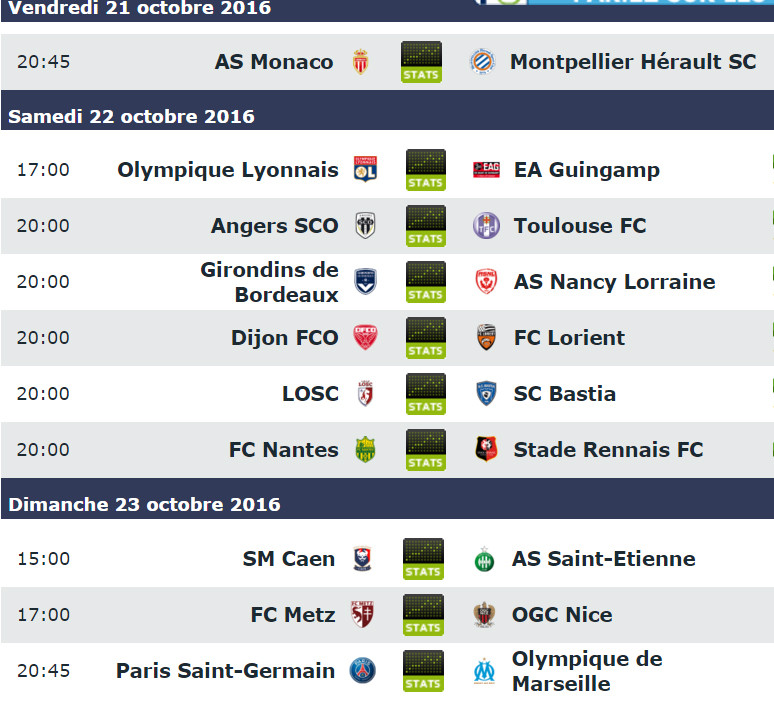Open STATS for Angers vs Toulouse match
The height and width of the screenshot is (716, 774).
point(426,226)
